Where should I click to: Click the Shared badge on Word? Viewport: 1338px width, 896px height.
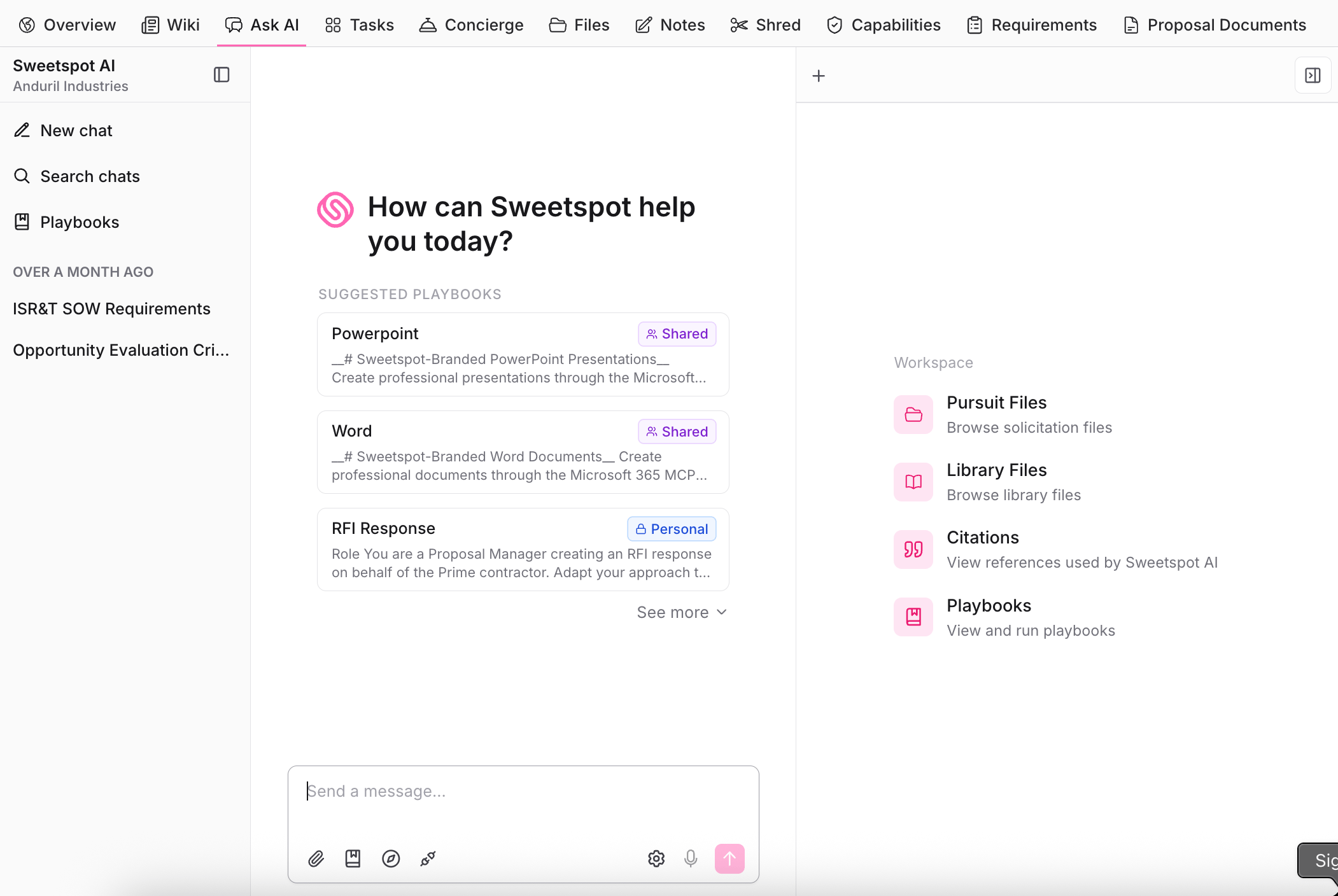[677, 431]
